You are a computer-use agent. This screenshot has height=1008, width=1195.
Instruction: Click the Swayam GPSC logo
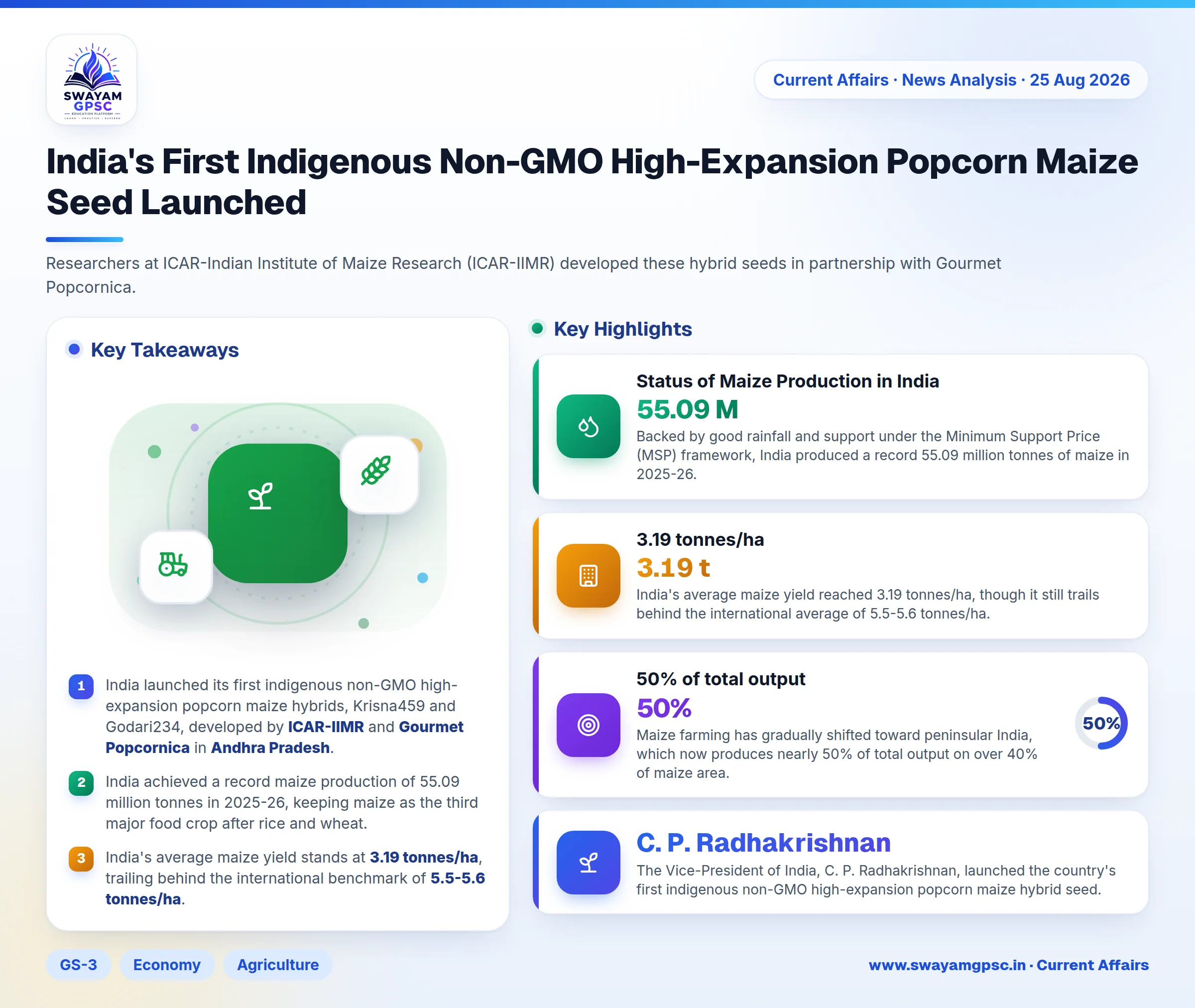pyautogui.click(x=92, y=79)
